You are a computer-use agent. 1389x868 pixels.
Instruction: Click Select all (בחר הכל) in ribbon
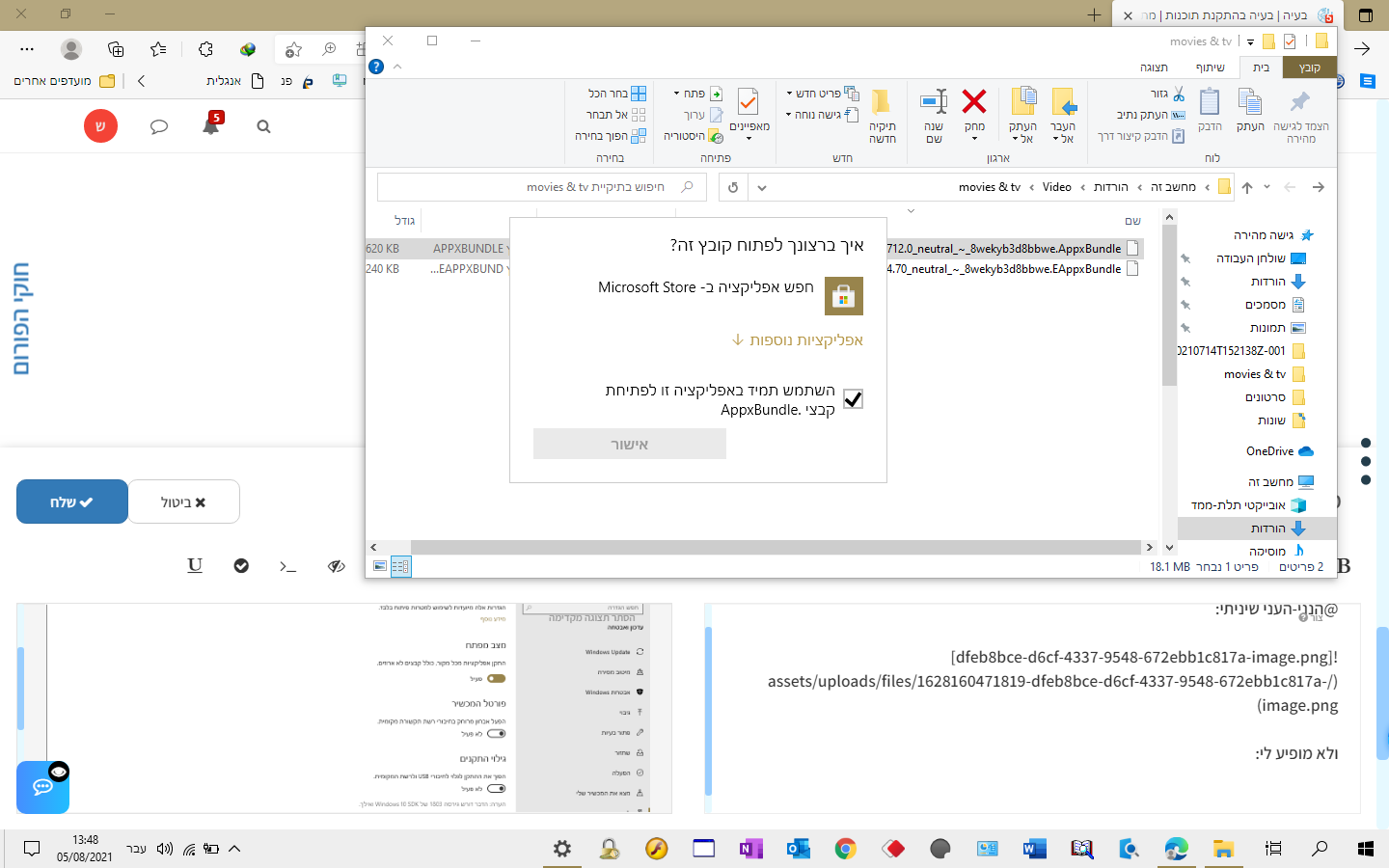click(x=617, y=94)
